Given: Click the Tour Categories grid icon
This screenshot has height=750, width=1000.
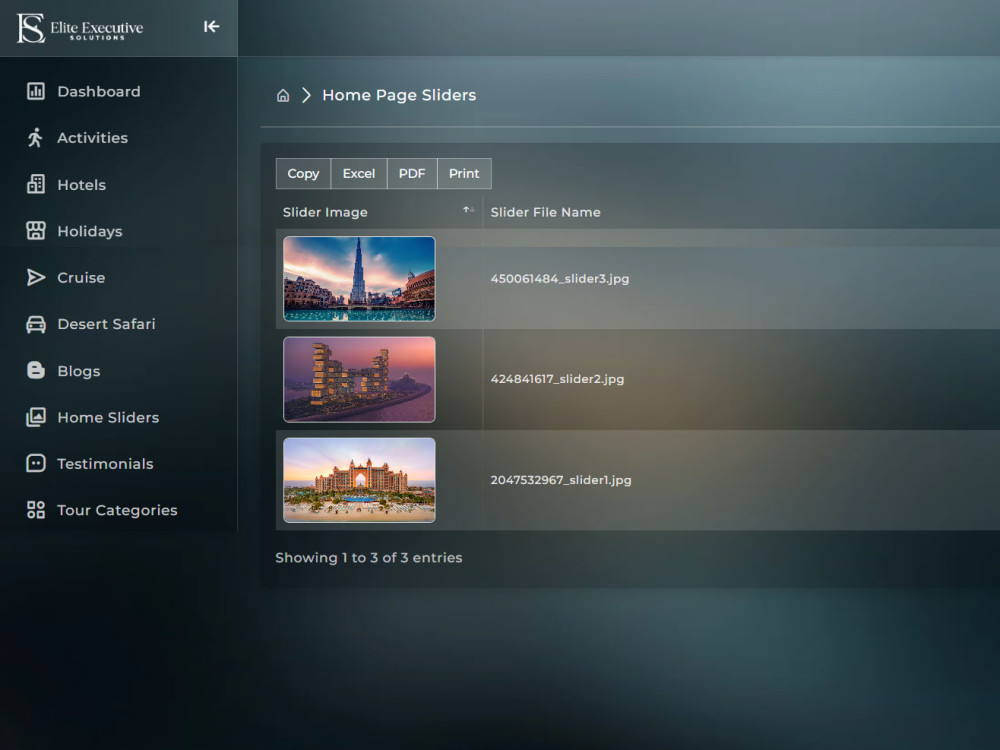Looking at the screenshot, I should pos(36,510).
